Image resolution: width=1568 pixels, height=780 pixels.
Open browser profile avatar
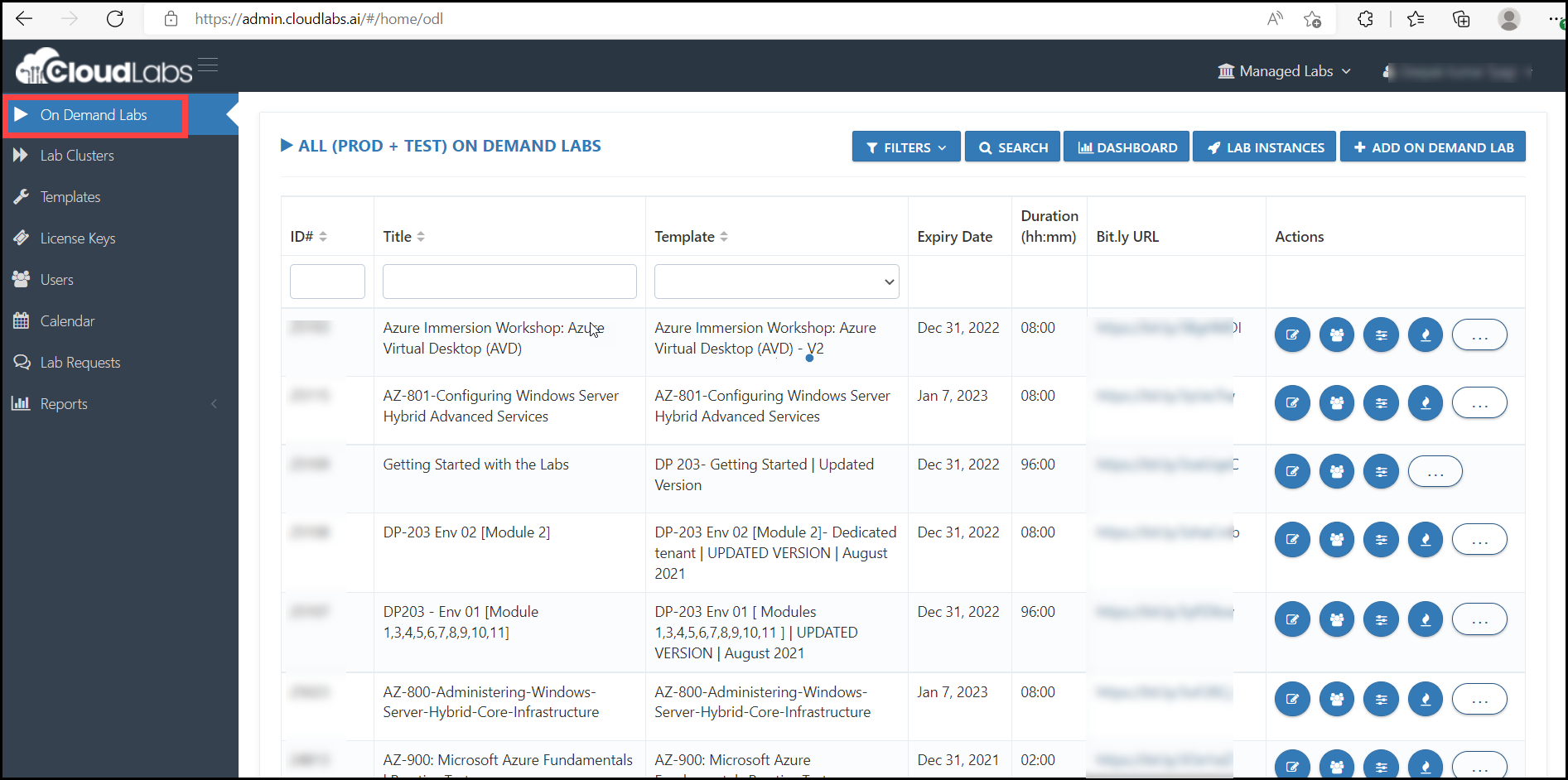(x=1509, y=19)
